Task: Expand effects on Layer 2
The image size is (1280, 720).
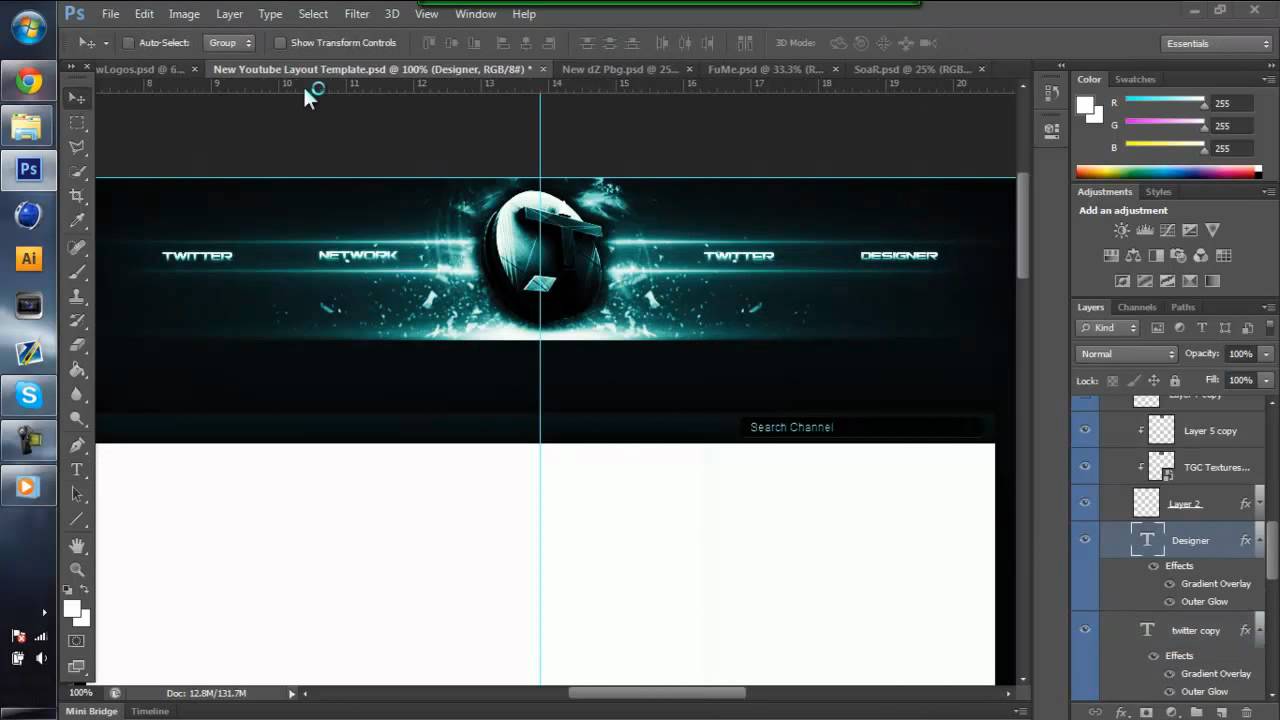Action: tap(1258, 503)
